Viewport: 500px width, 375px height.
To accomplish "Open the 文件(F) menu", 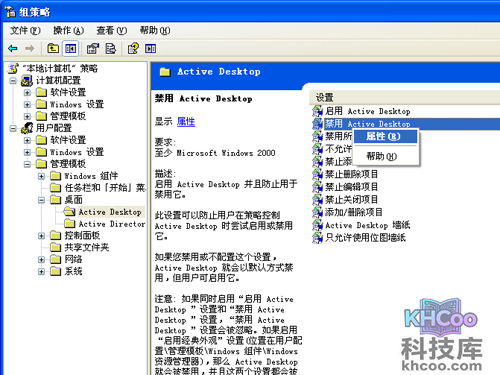I will [25, 31].
